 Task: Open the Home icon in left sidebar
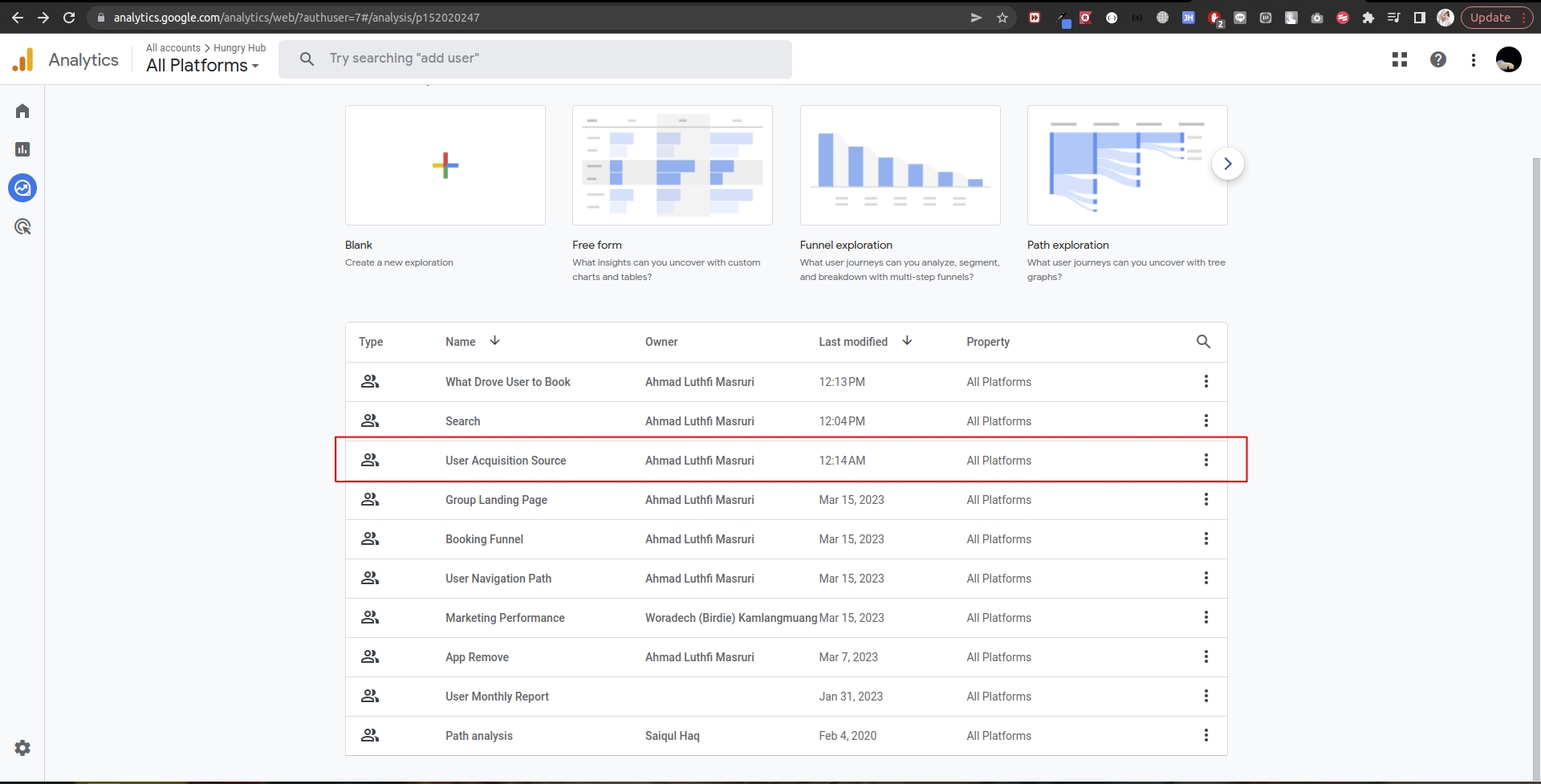(22, 111)
